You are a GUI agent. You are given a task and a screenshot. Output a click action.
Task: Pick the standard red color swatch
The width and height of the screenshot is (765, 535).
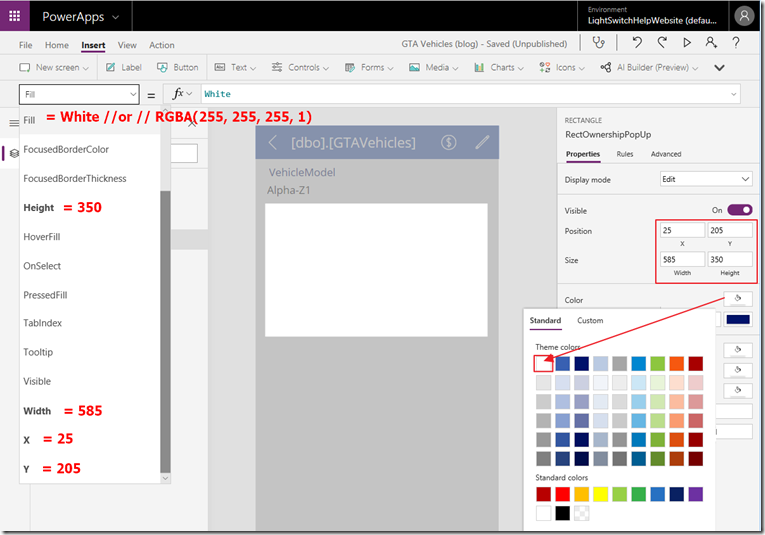562,494
